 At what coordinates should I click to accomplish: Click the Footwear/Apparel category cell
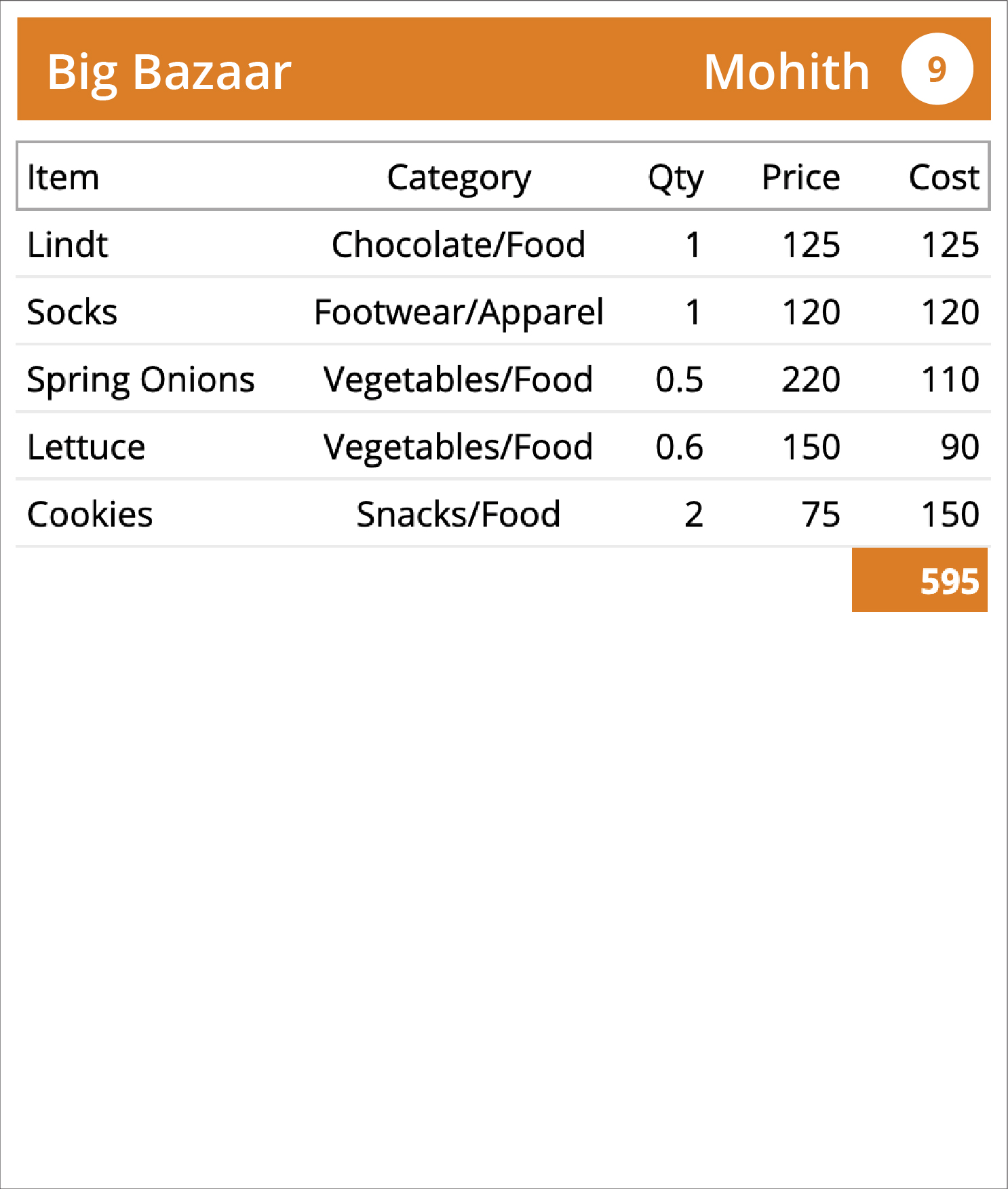tap(459, 313)
